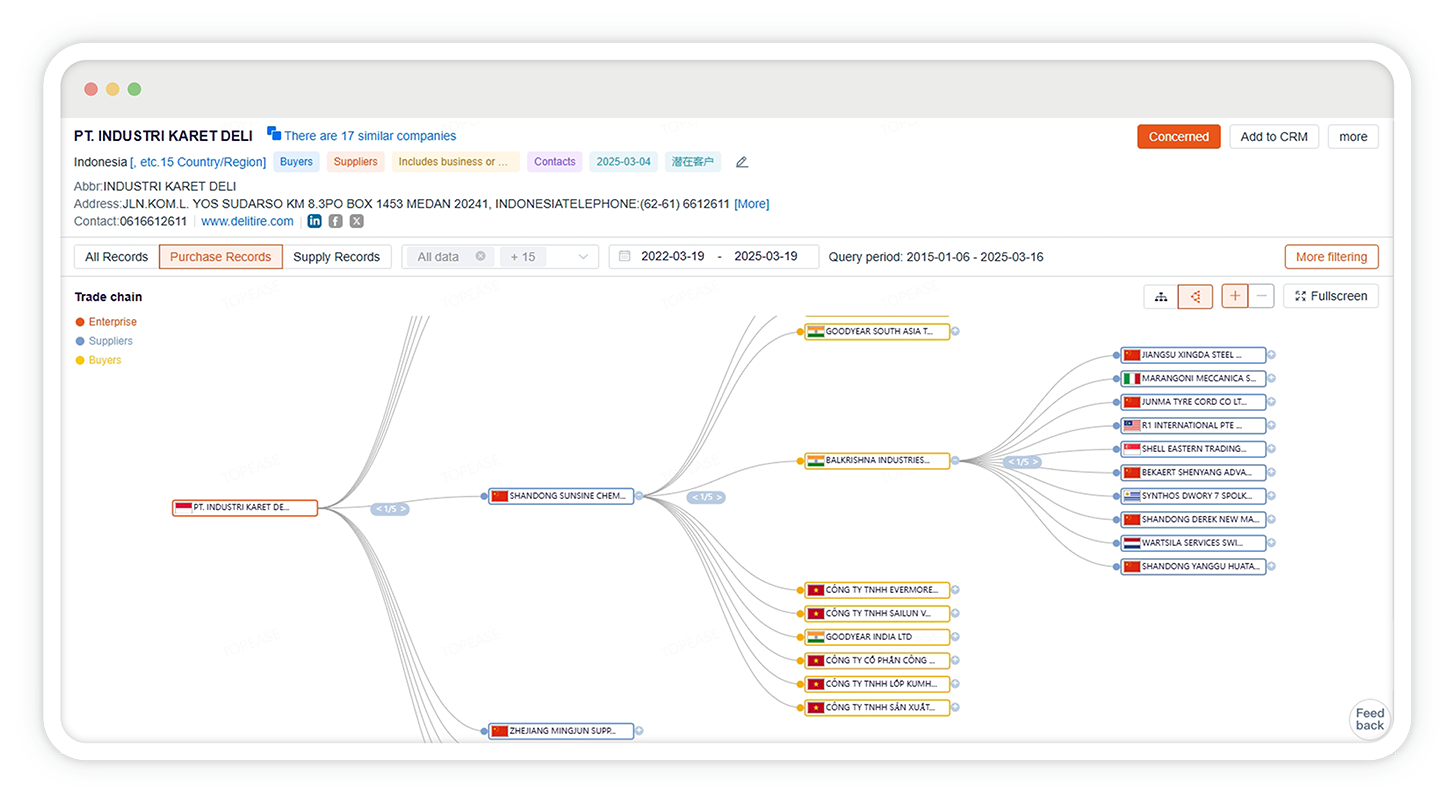Select the Purchase Records tab
The height and width of the screenshot is (804, 1455).
[220, 257]
